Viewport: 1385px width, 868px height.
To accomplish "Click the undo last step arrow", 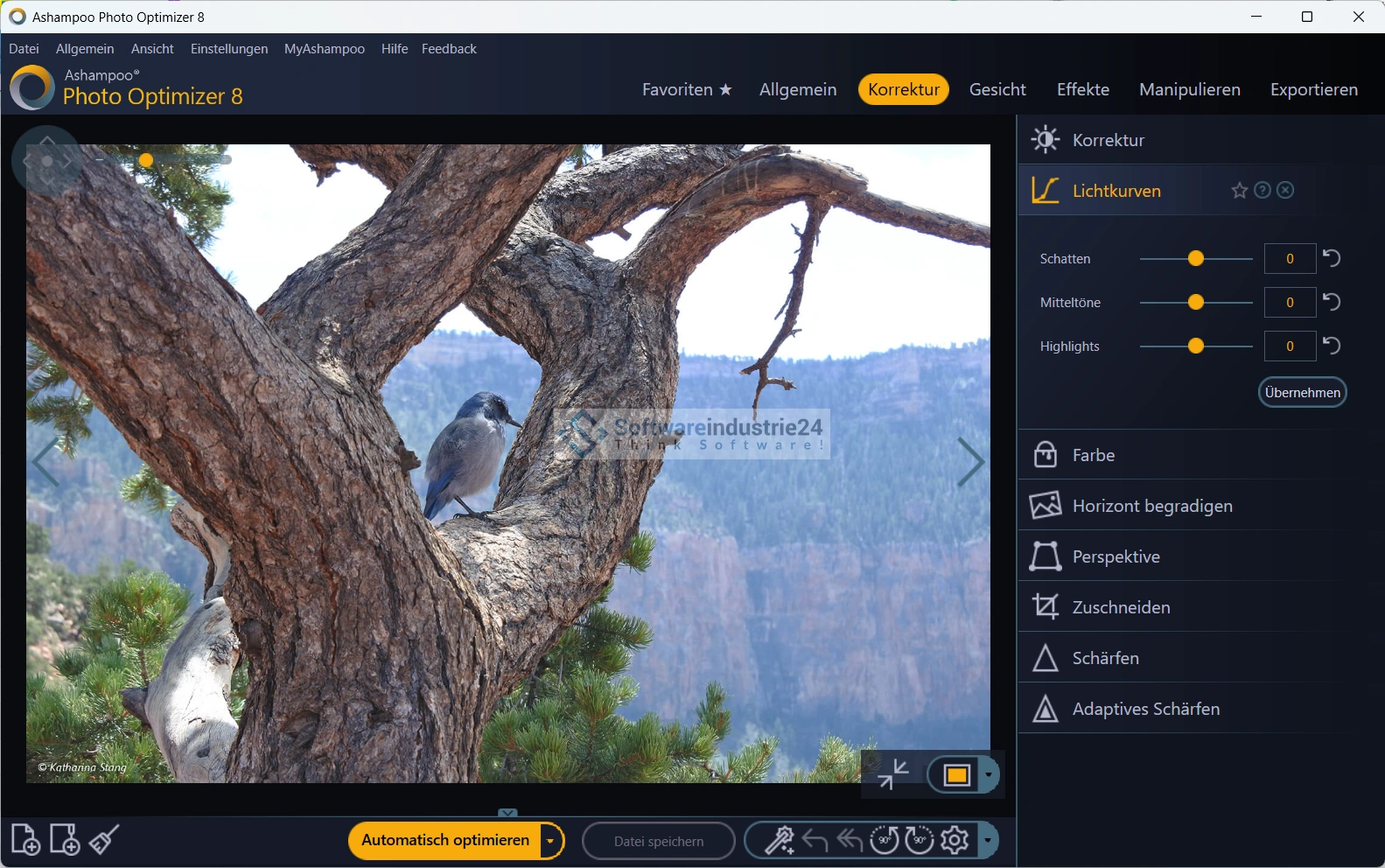I will point(815,840).
